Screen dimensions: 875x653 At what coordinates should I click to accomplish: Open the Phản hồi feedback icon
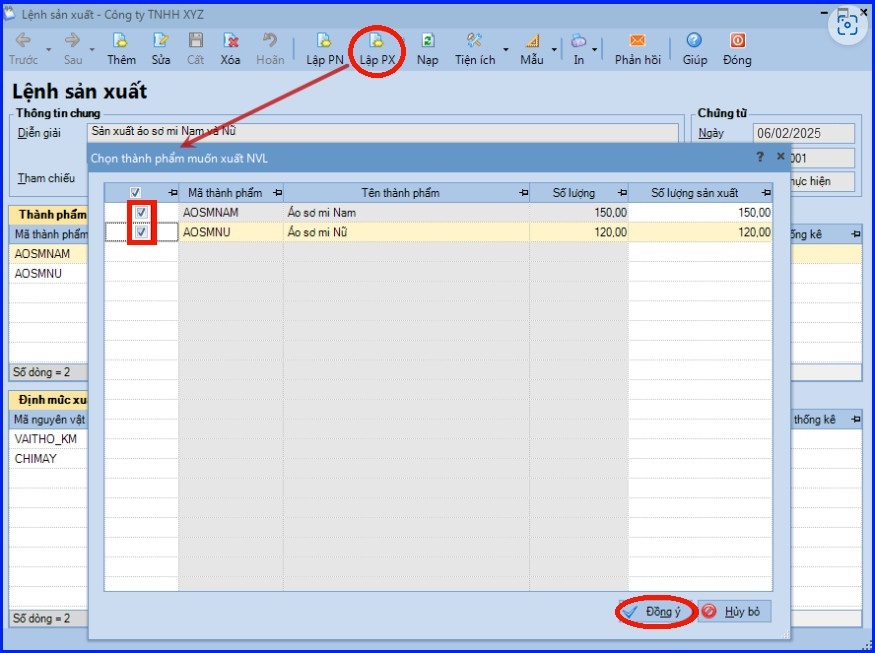click(x=637, y=41)
